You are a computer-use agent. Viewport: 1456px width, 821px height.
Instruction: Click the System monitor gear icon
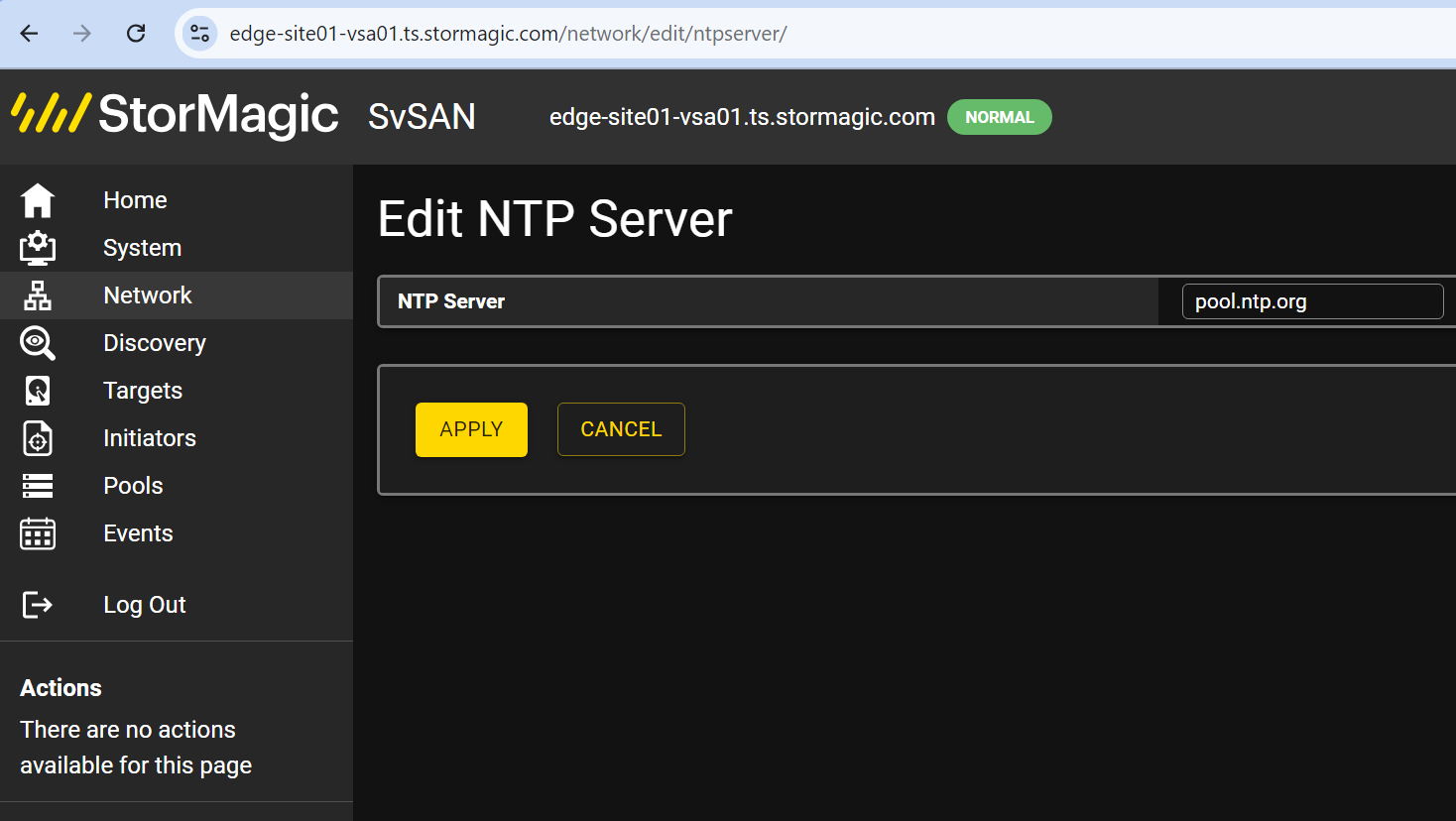pyautogui.click(x=38, y=248)
